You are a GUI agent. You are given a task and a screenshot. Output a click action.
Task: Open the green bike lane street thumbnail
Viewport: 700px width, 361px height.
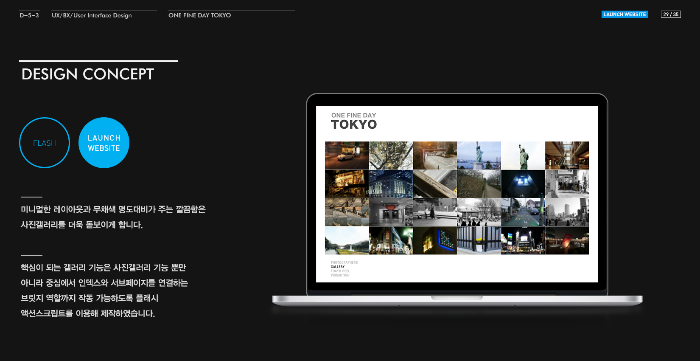(x=523, y=212)
